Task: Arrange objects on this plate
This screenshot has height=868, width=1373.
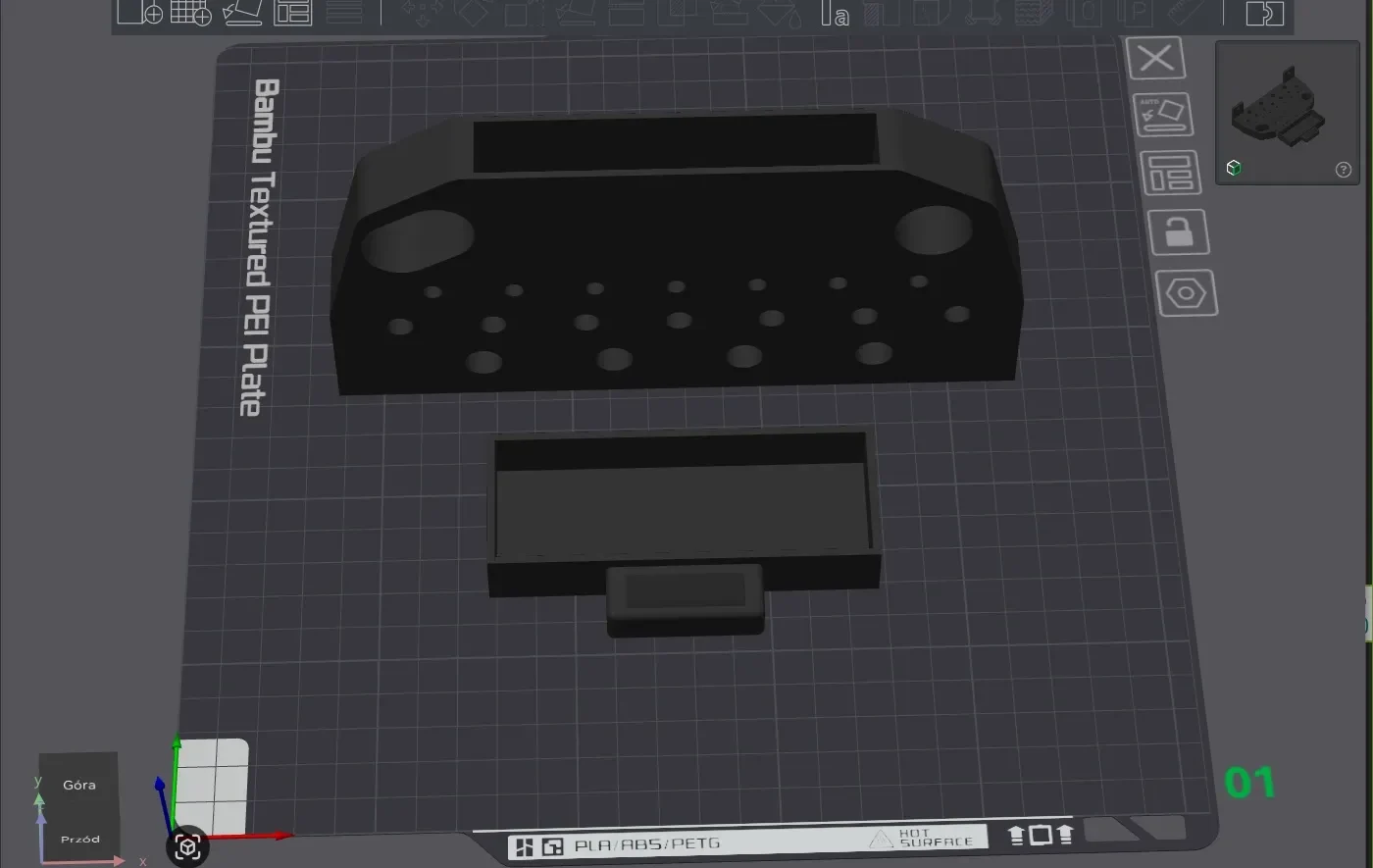Action: tap(1170, 175)
